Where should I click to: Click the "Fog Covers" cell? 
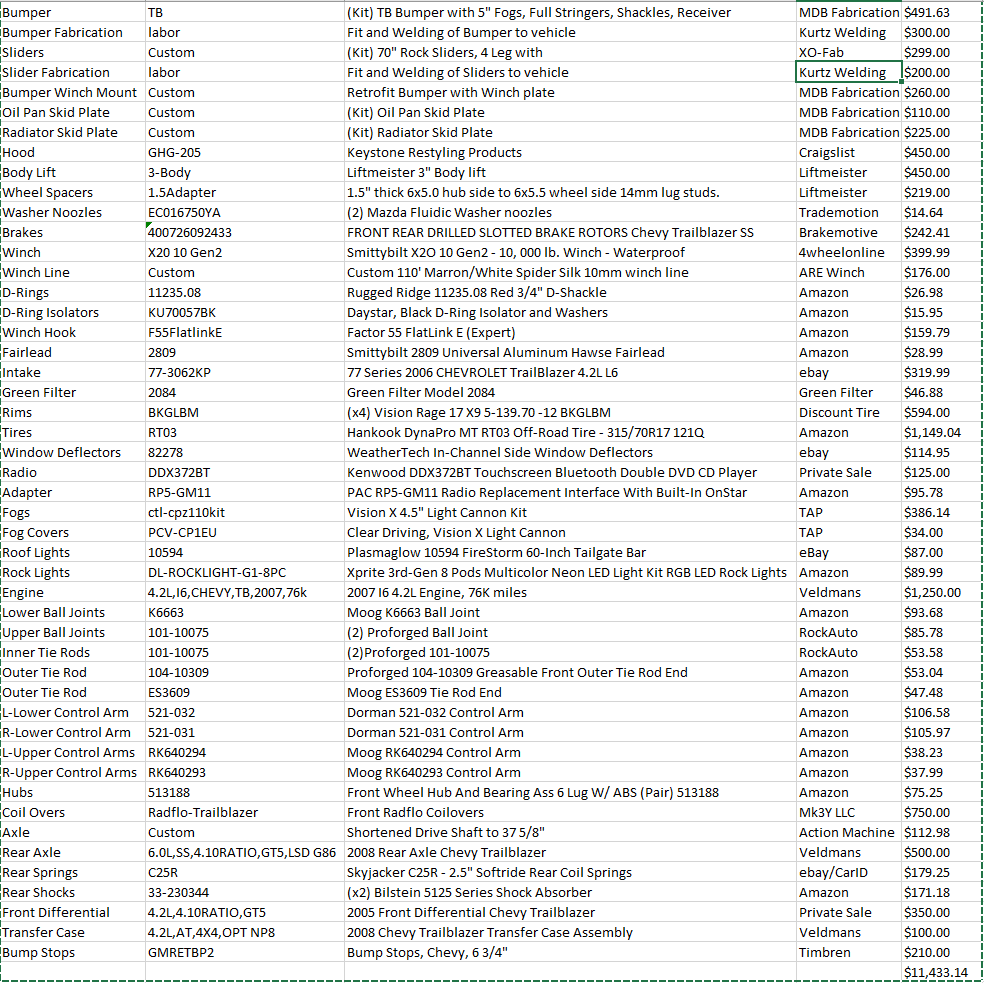(73, 532)
